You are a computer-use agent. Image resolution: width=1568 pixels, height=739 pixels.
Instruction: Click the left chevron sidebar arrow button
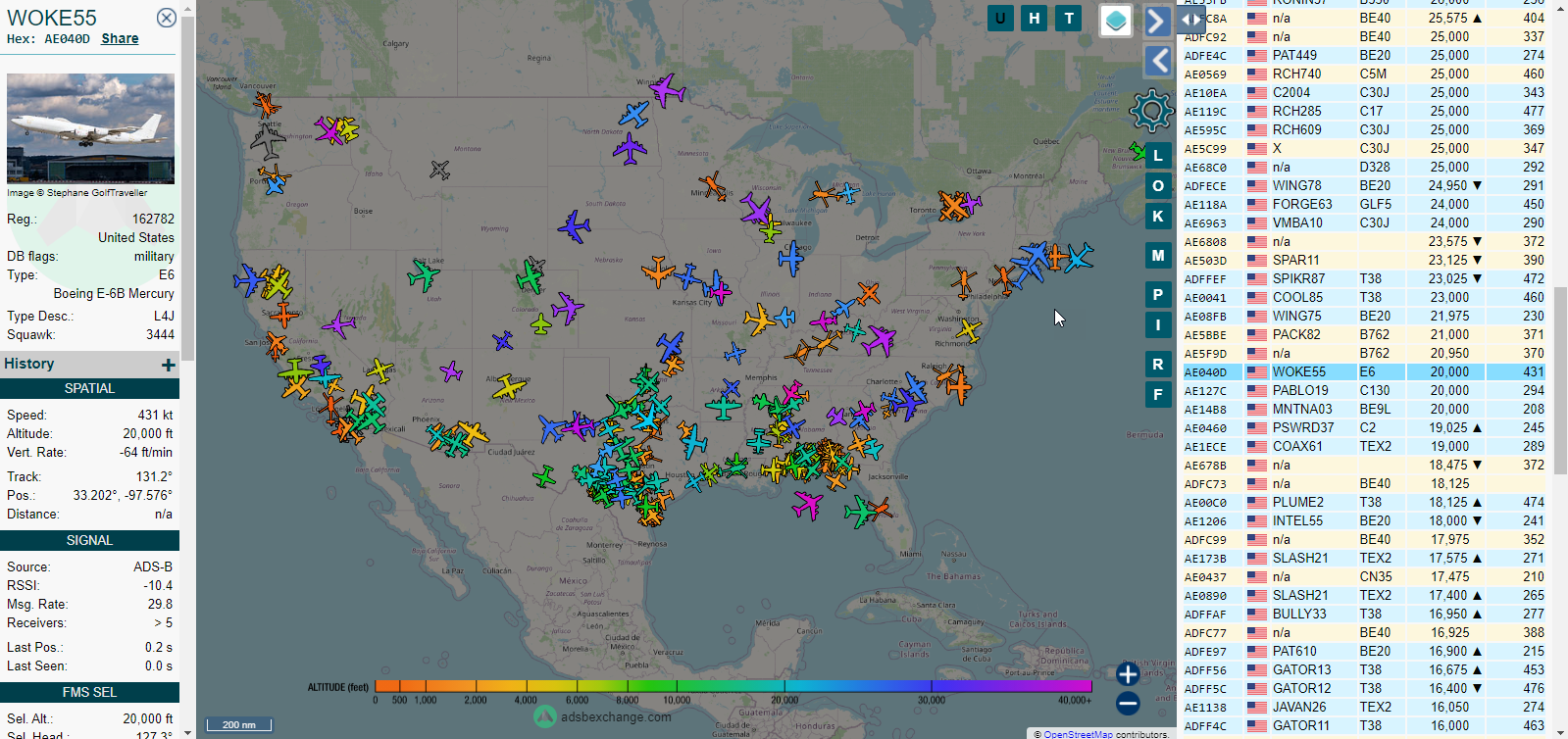(1158, 61)
